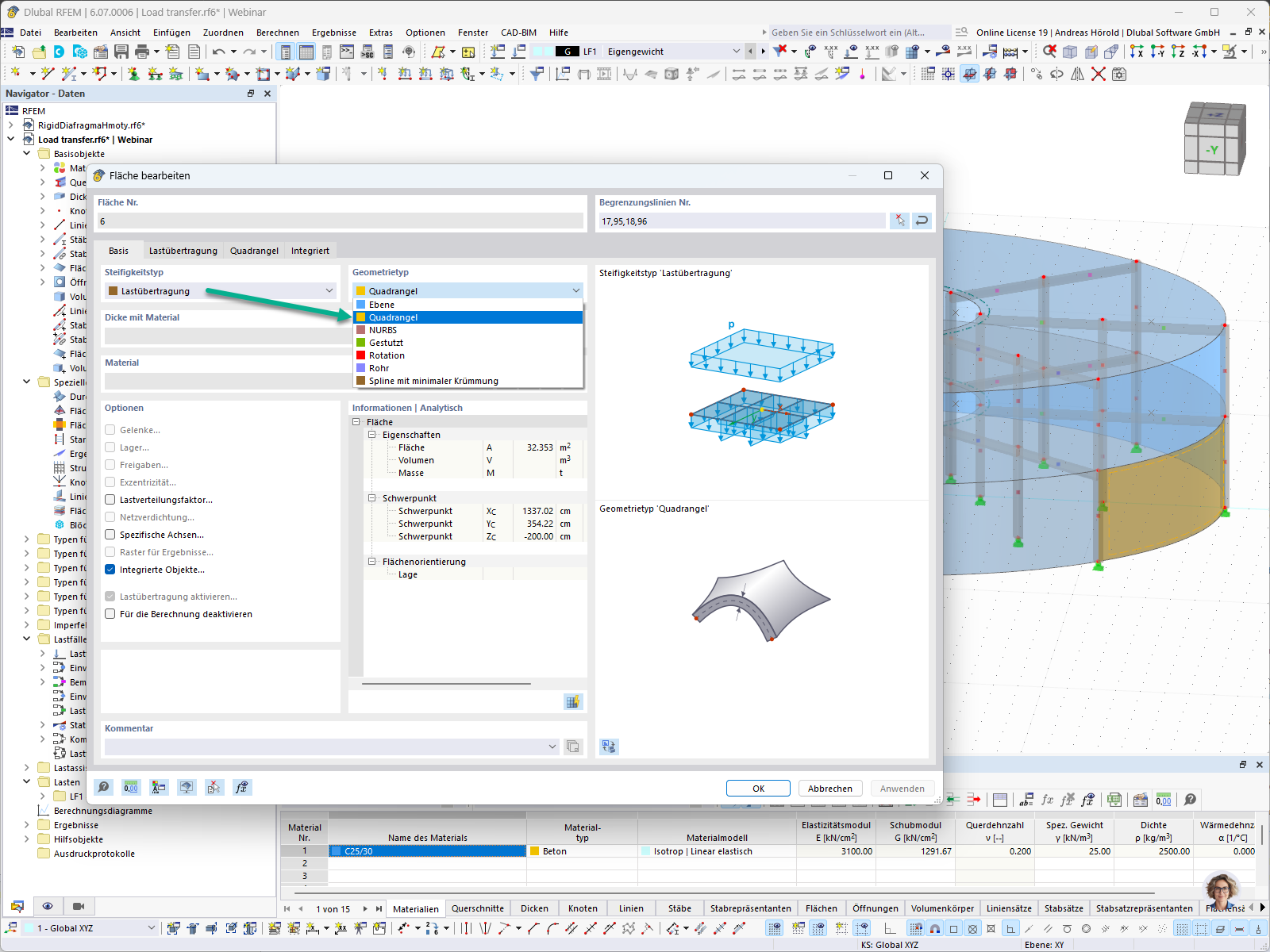Open the Kommentar dropdown arrow
This screenshot has height=952, width=1270.
pos(552,747)
